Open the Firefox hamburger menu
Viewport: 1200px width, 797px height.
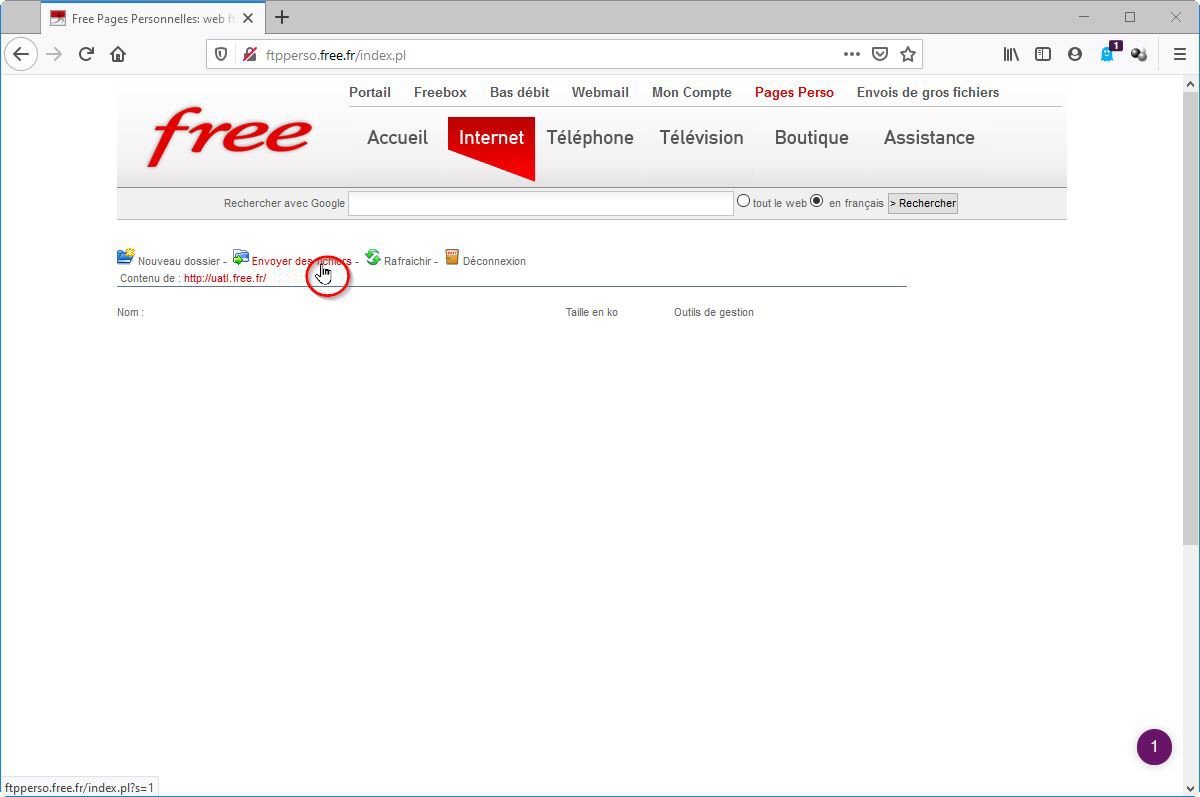point(1179,55)
